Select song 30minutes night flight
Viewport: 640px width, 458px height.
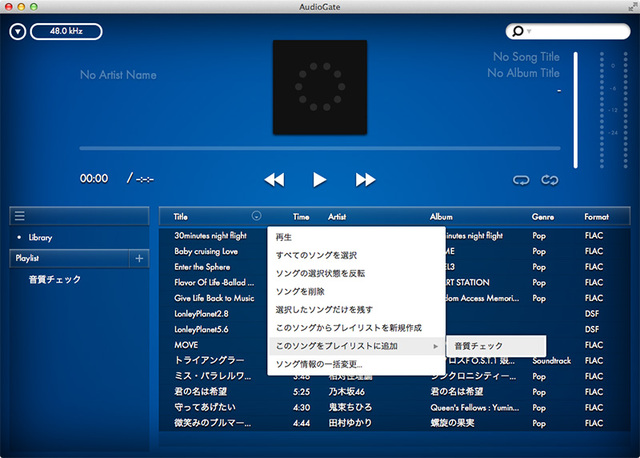coord(210,236)
